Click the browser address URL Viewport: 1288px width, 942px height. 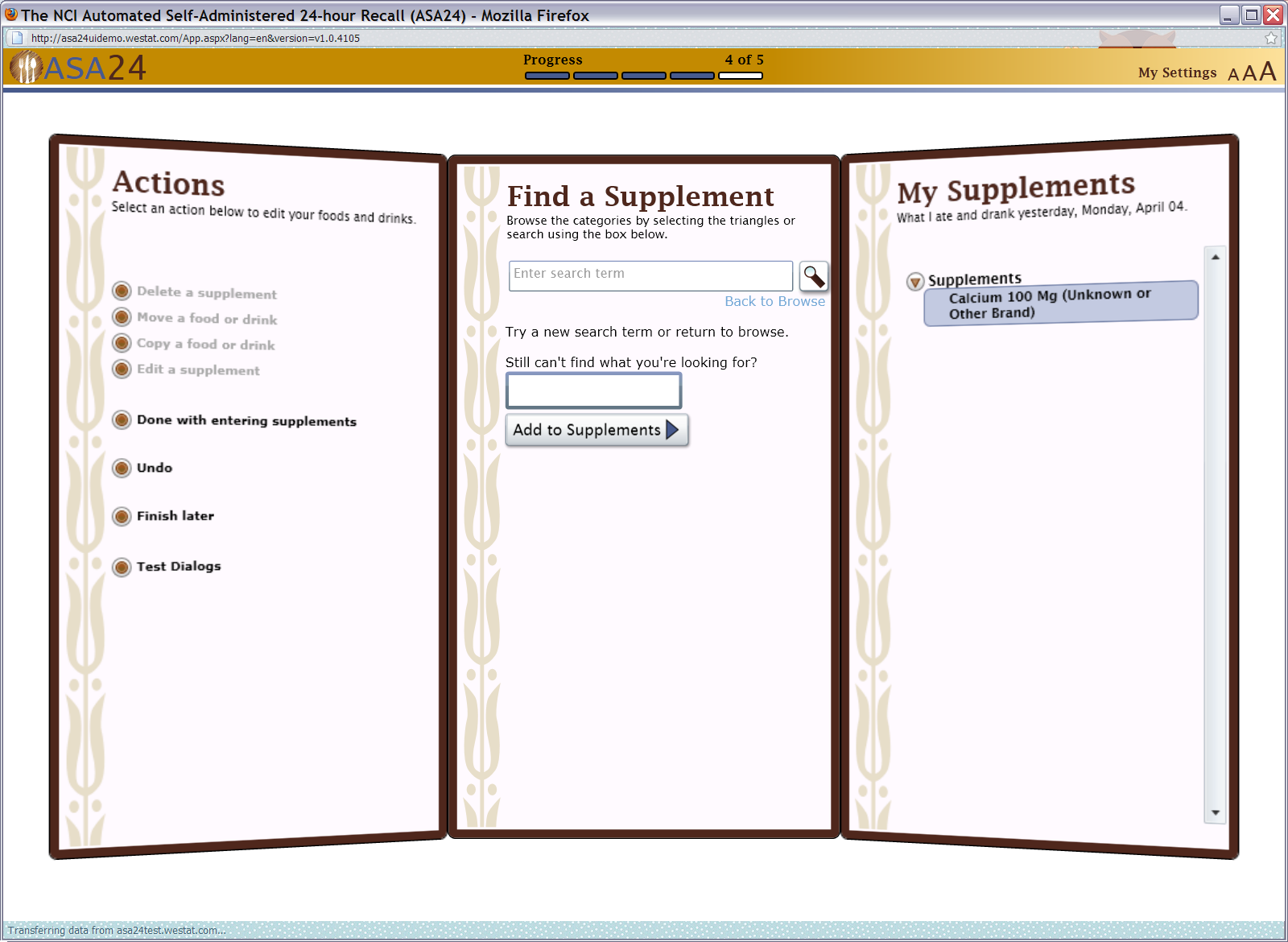[196, 38]
